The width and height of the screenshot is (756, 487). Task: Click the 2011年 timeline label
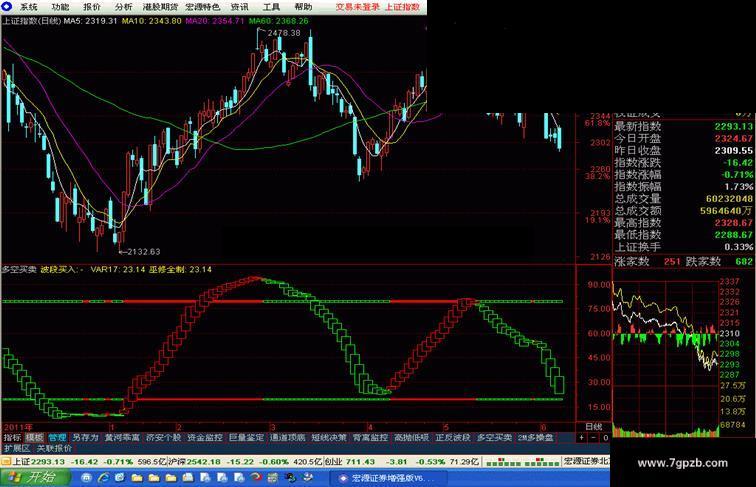18,427
